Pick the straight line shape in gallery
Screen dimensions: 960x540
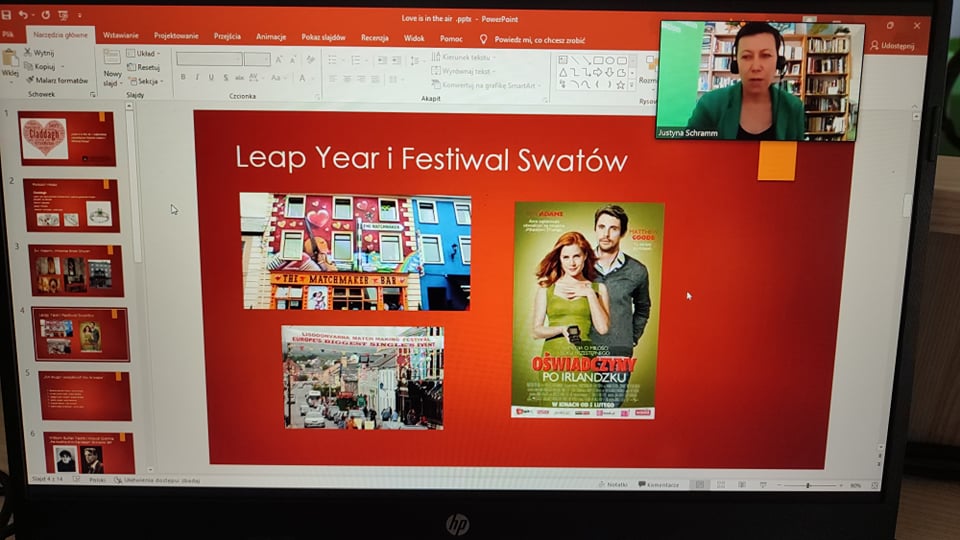575,61
